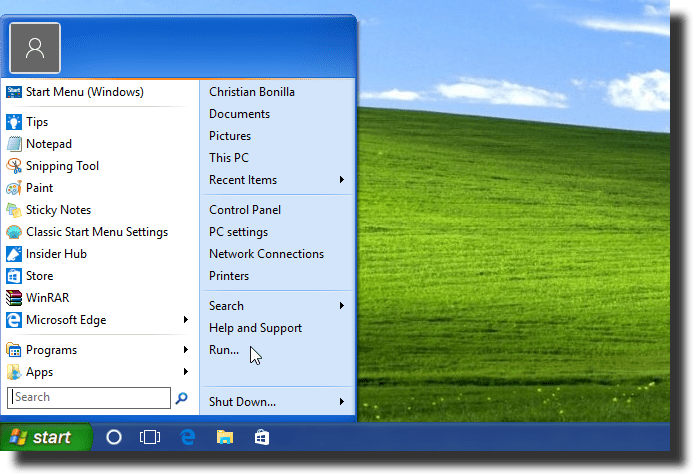The width and height of the screenshot is (693, 474).
Task: Click the Search label in right column
Action: click(x=226, y=306)
